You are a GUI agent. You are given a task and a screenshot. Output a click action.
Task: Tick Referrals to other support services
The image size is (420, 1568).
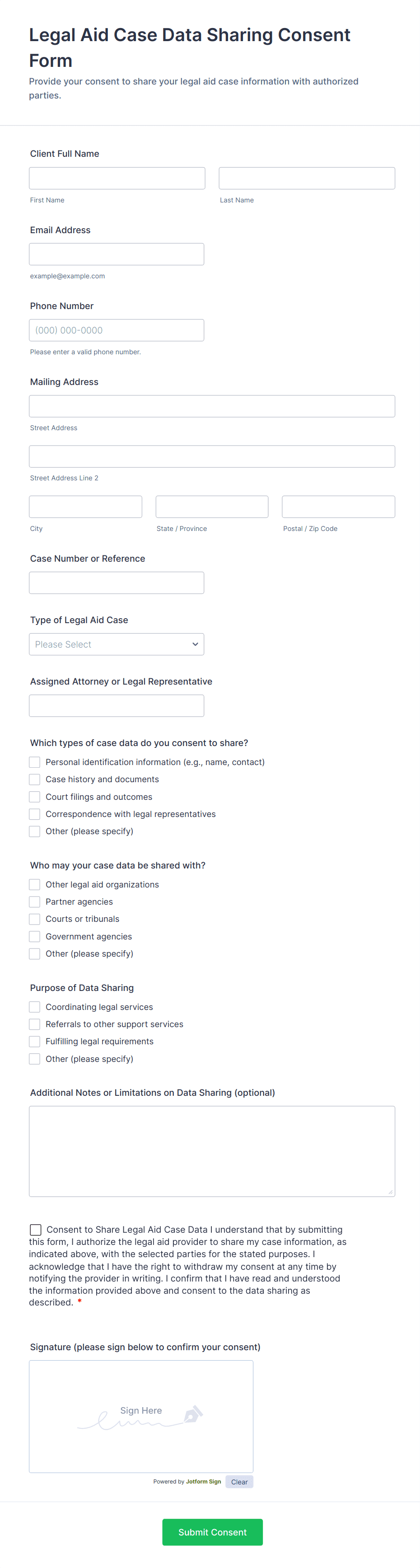(35, 1024)
